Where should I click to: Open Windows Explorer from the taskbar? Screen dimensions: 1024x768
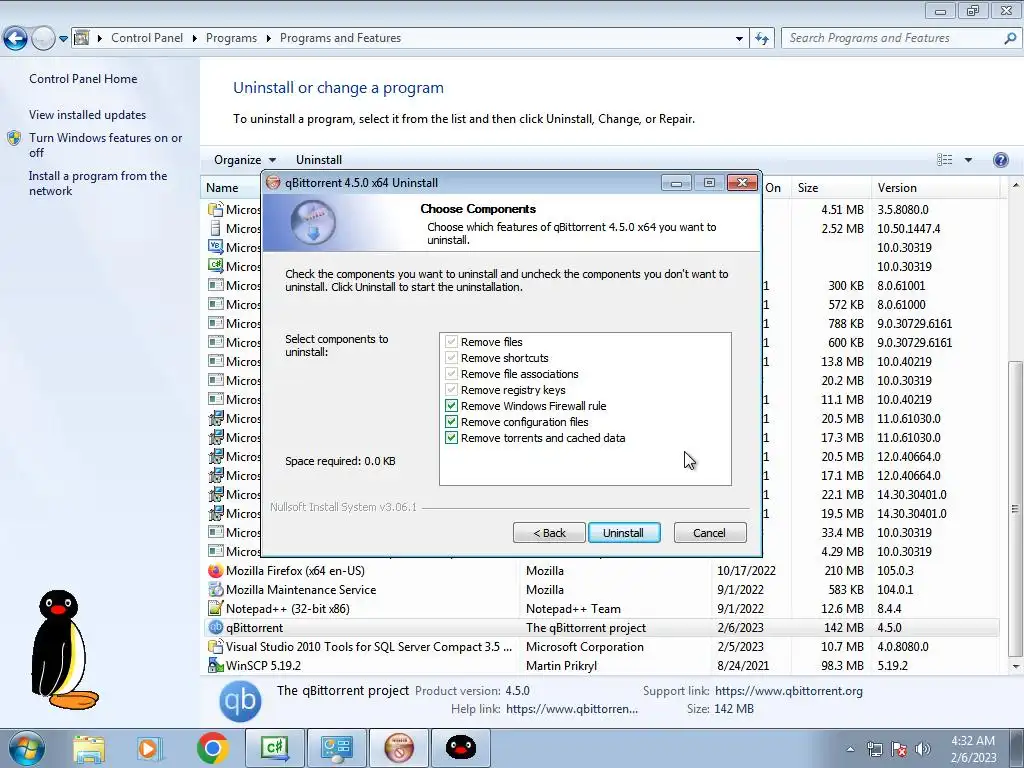(89, 749)
